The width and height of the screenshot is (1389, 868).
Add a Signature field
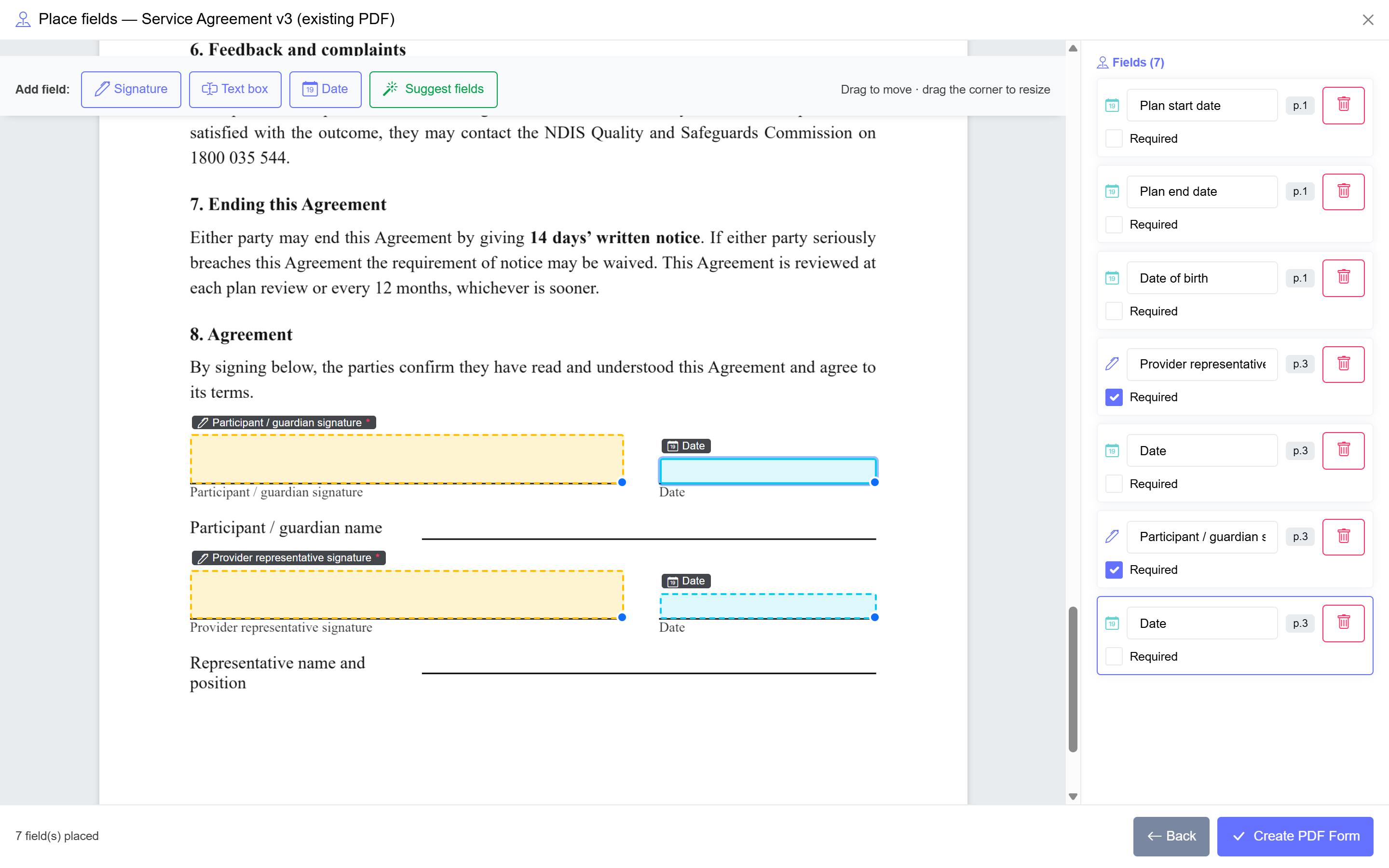[x=131, y=89]
